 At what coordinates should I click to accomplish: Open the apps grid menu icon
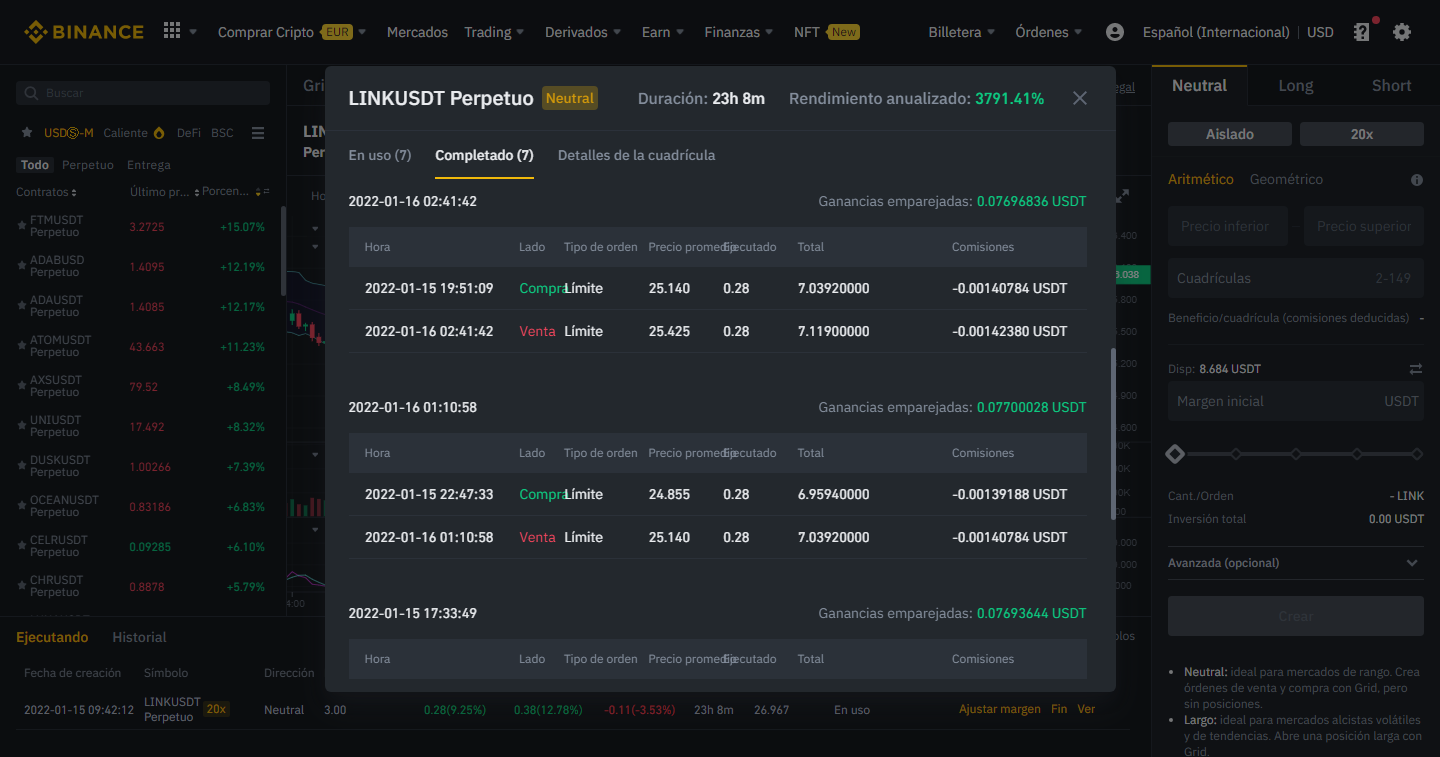pyautogui.click(x=172, y=31)
